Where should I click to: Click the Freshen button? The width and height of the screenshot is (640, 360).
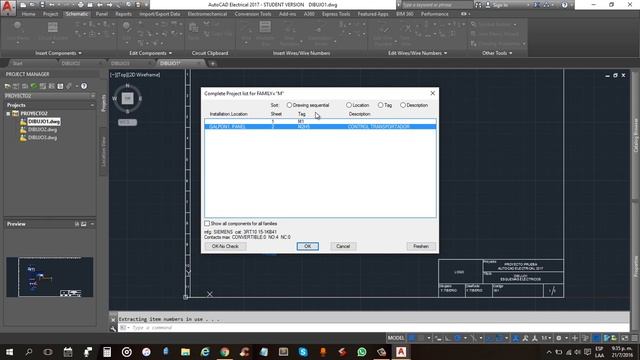pyautogui.click(x=421, y=246)
